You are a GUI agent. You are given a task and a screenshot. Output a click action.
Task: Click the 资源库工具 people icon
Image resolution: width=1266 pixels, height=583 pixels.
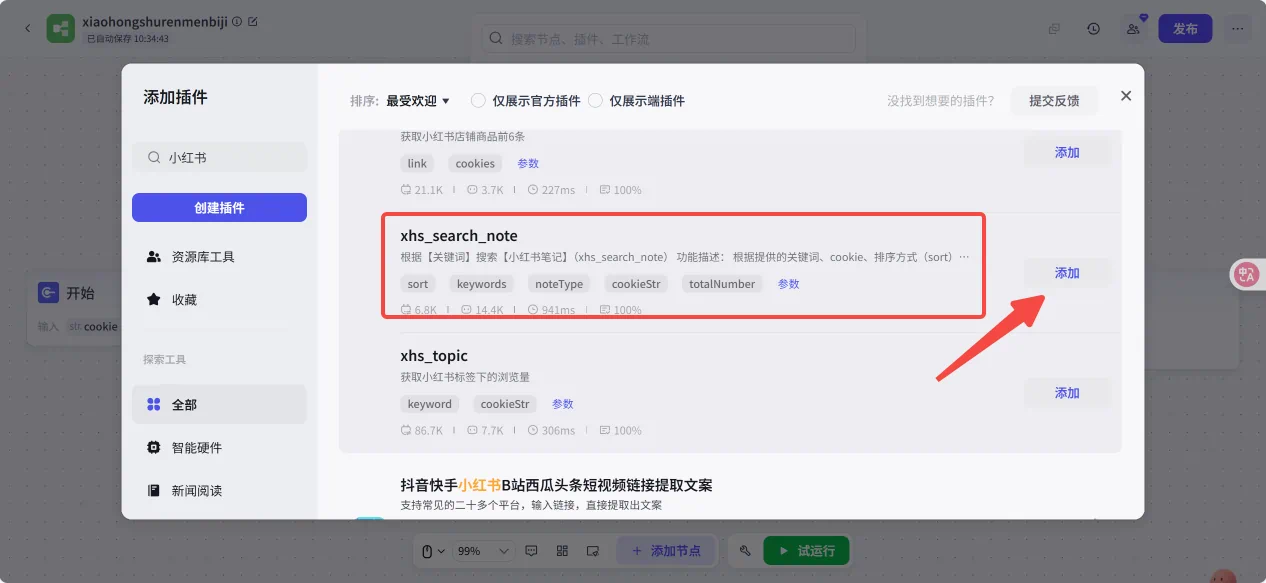[x=154, y=257]
